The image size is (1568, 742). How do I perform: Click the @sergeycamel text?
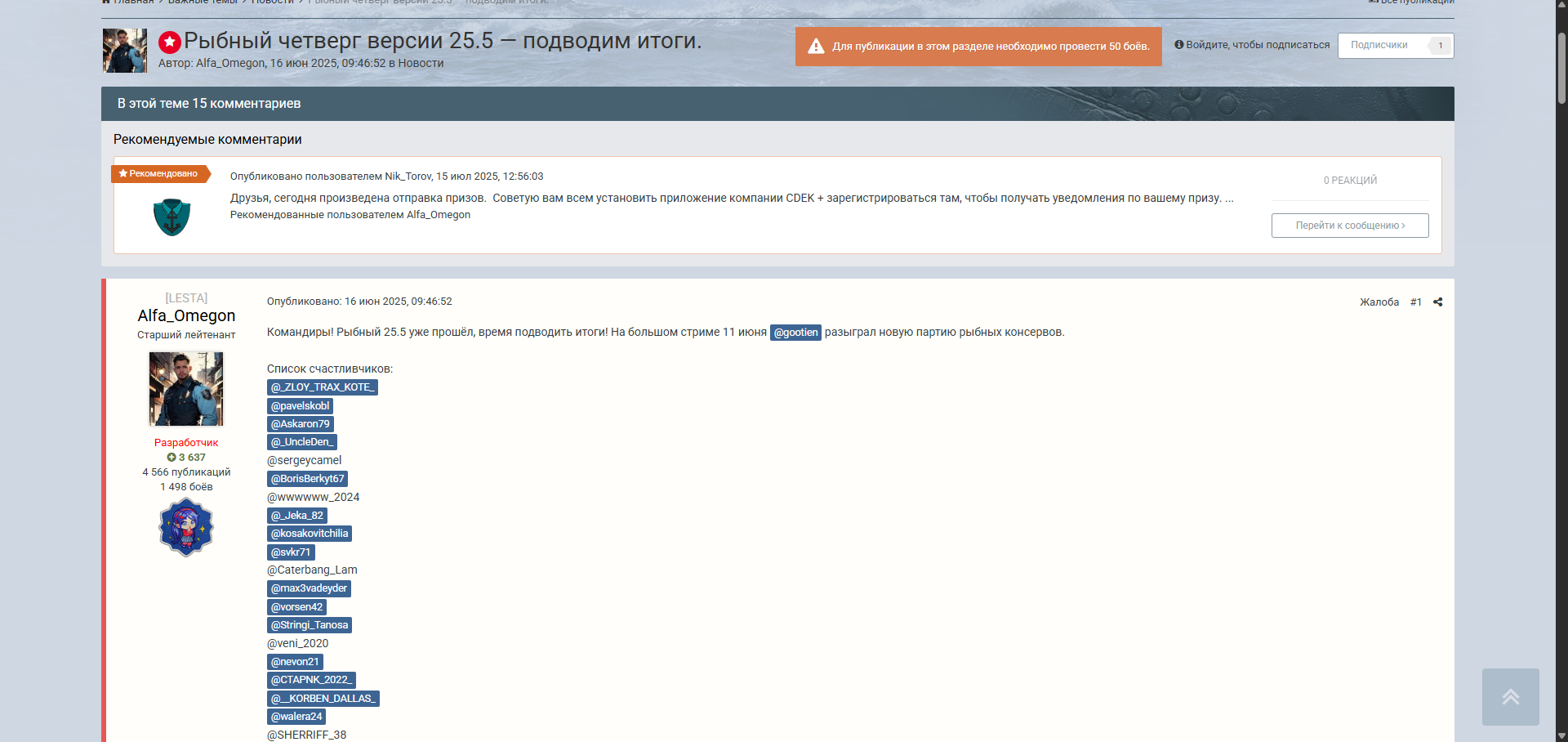(304, 461)
